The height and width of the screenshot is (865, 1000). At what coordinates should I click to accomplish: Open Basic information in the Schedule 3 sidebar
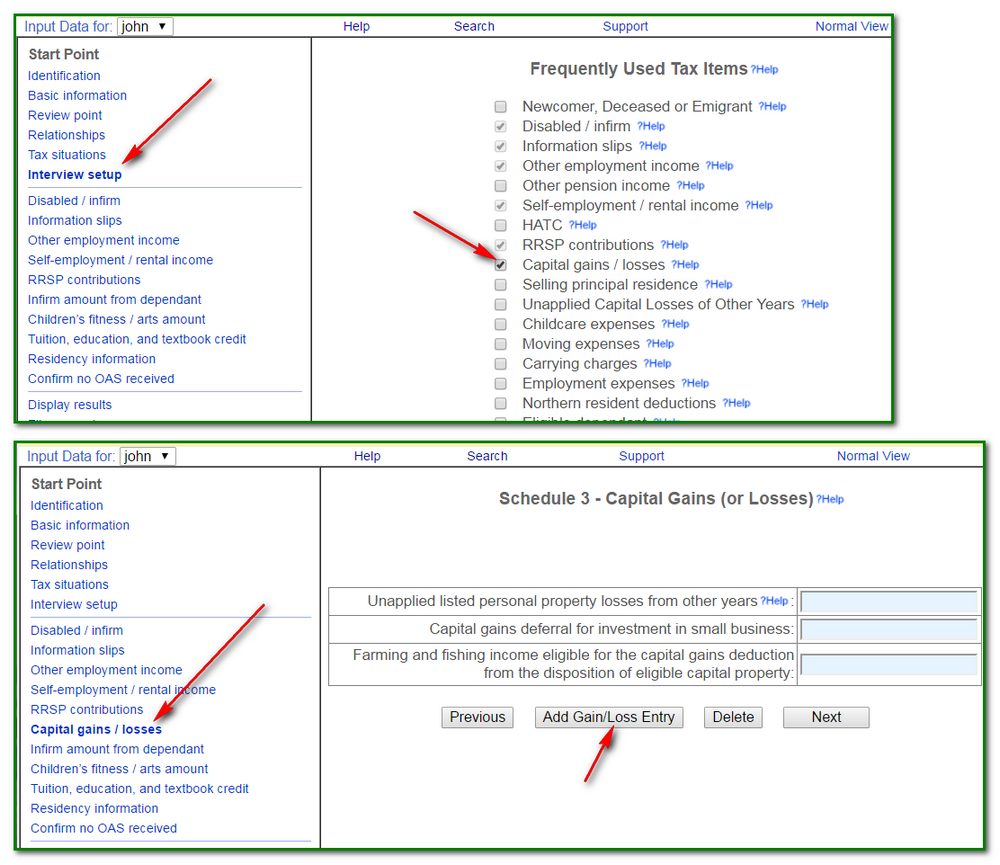(x=80, y=525)
